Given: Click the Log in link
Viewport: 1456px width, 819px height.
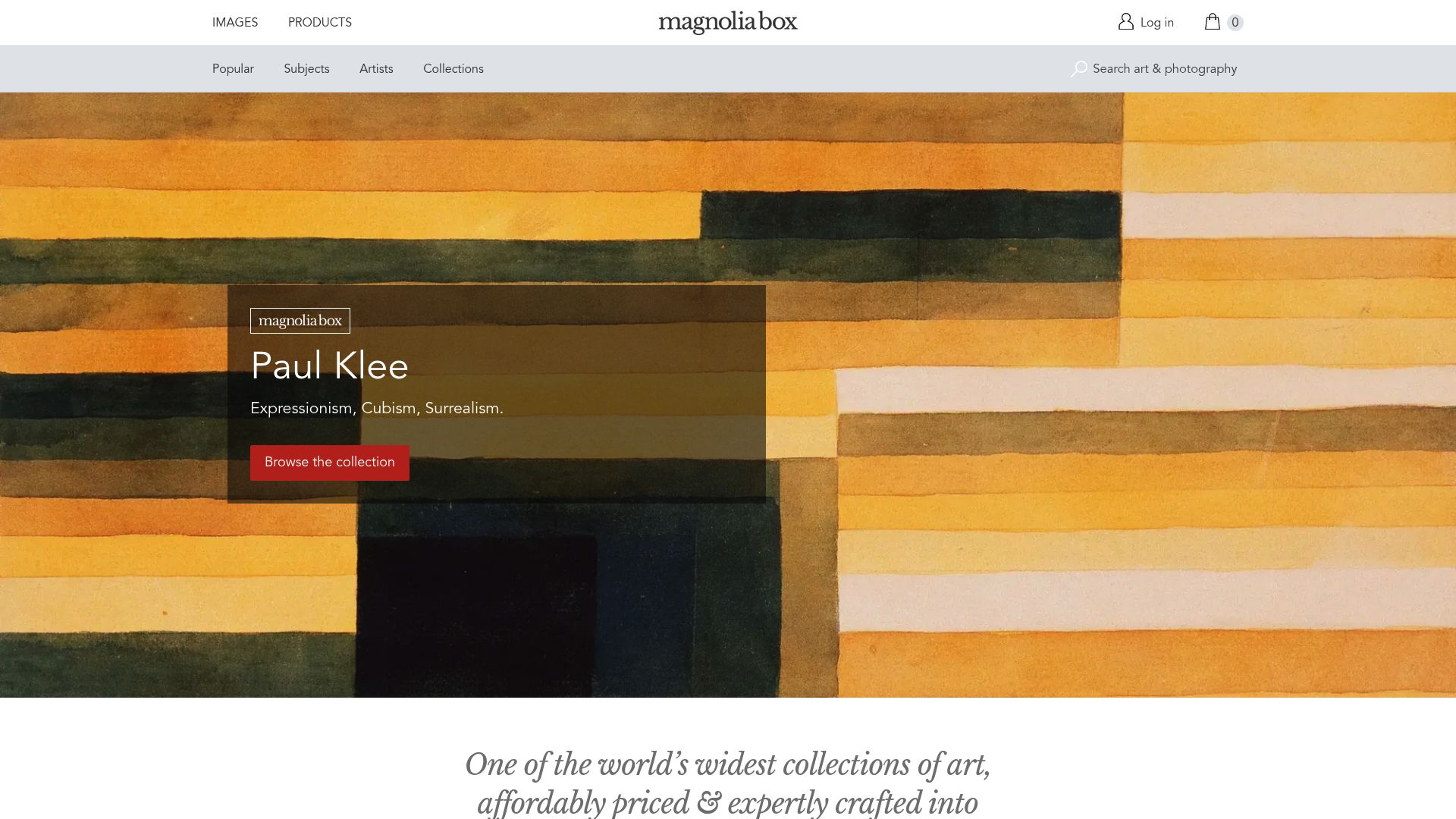Looking at the screenshot, I should tap(1157, 23).
